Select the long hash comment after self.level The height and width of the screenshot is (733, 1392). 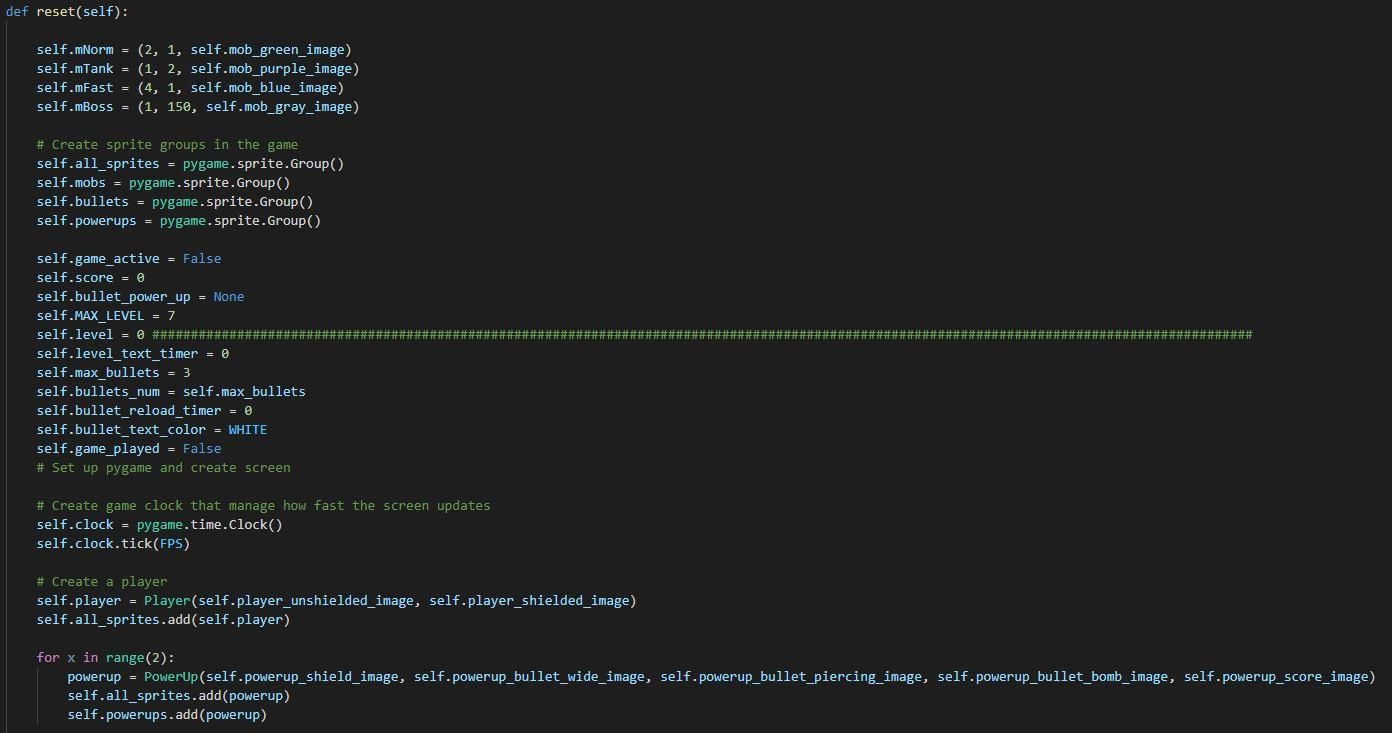[x=700, y=334]
